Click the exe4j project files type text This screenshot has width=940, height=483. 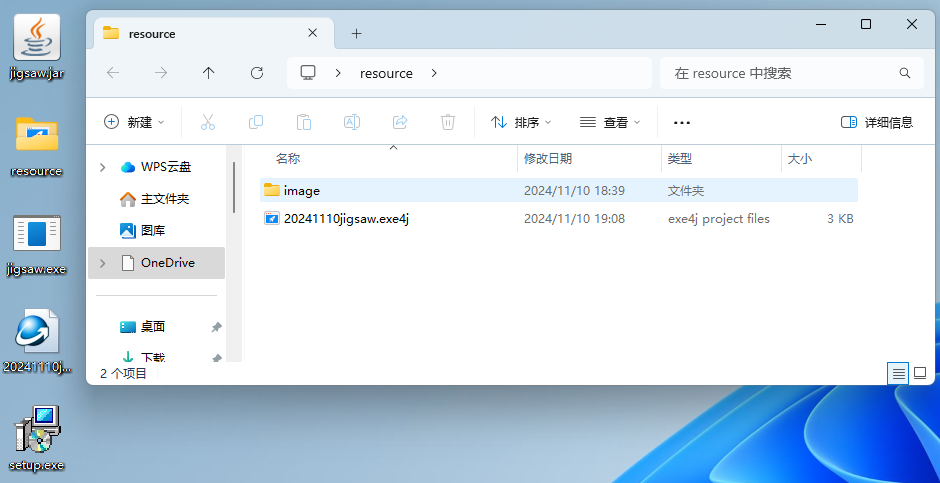[x=719, y=219]
